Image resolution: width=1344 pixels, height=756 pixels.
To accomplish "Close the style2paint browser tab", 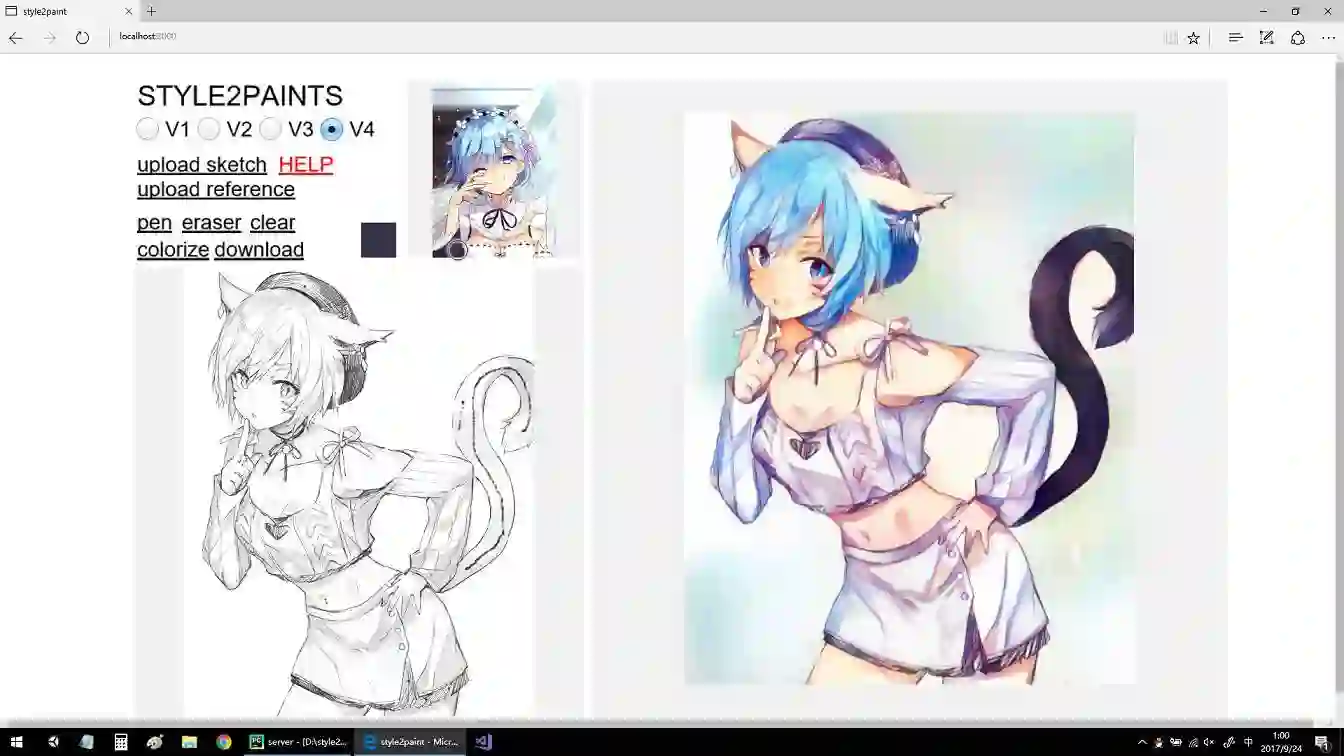I will click(x=129, y=11).
